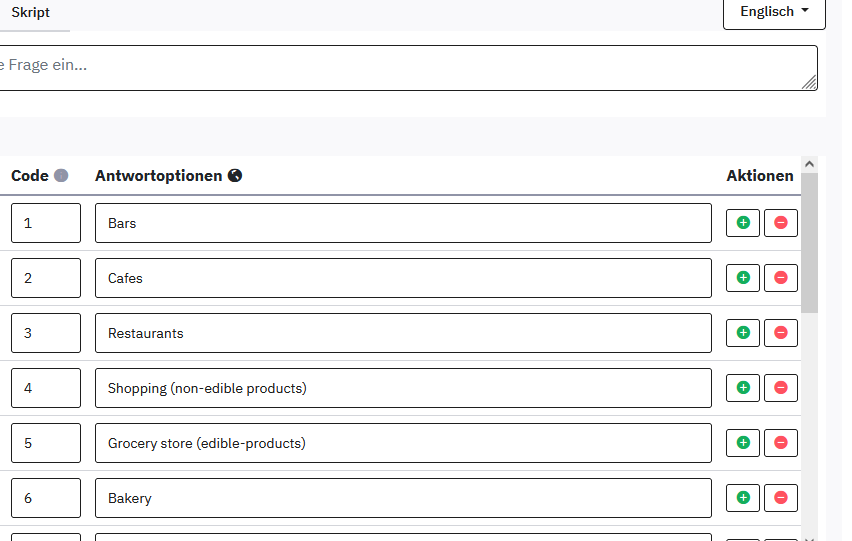The width and height of the screenshot is (852, 541).
Task: Add answer option after Bars row
Action: pyautogui.click(x=743, y=223)
